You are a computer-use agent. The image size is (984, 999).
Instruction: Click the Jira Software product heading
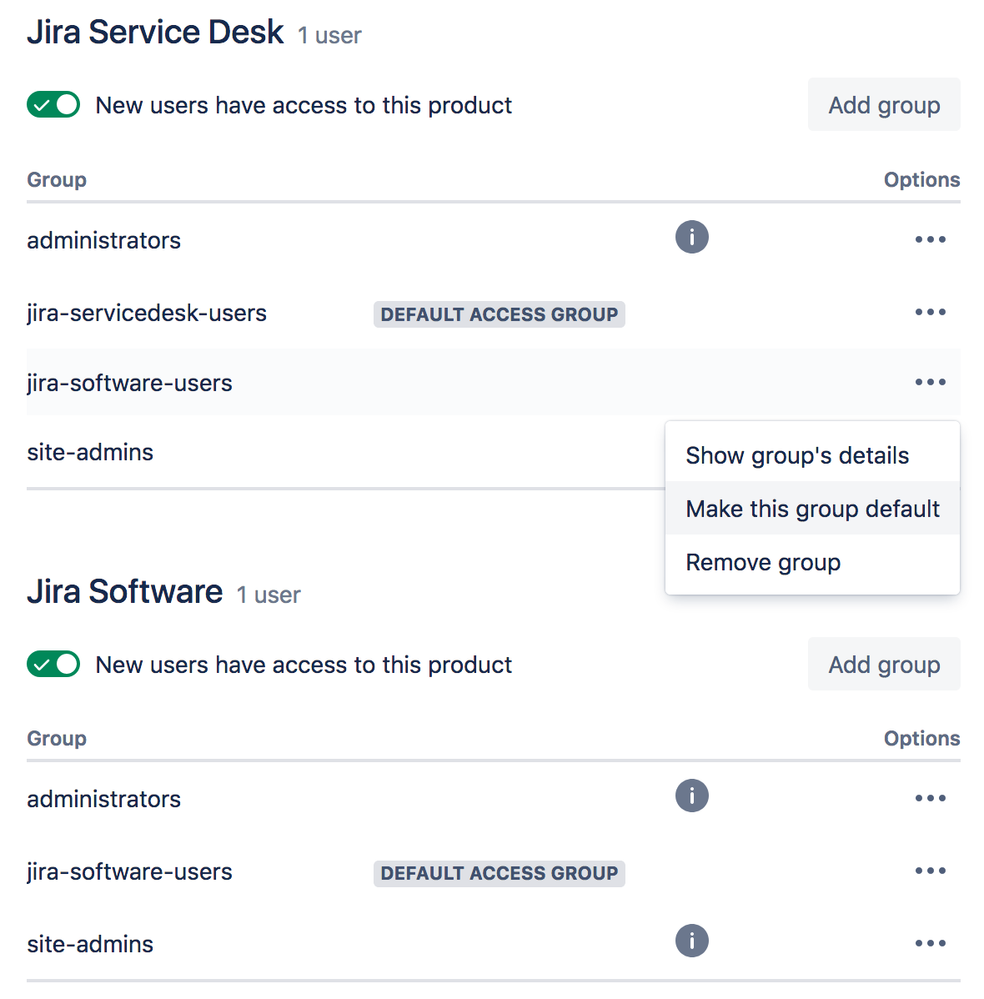[x=124, y=591]
